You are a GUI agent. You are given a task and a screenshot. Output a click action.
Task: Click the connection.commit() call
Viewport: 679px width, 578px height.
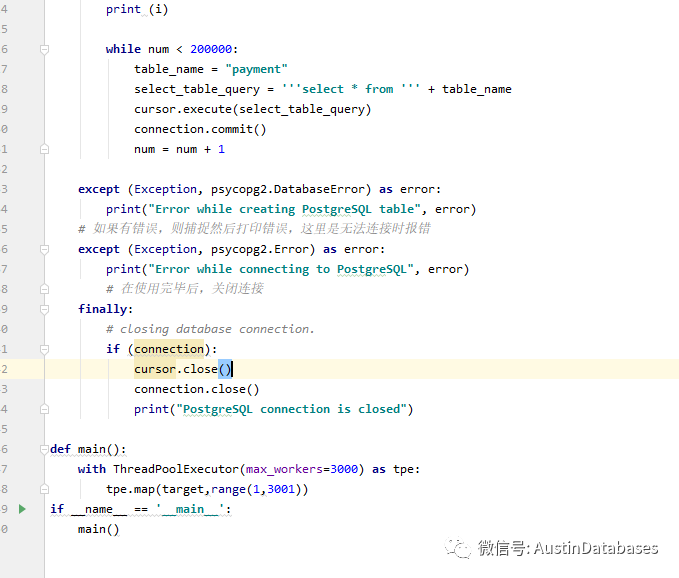pos(200,129)
